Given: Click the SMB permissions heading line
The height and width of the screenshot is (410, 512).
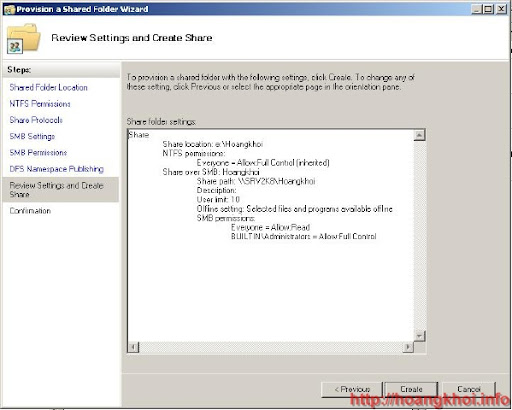Looking at the screenshot, I should pos(226,218).
